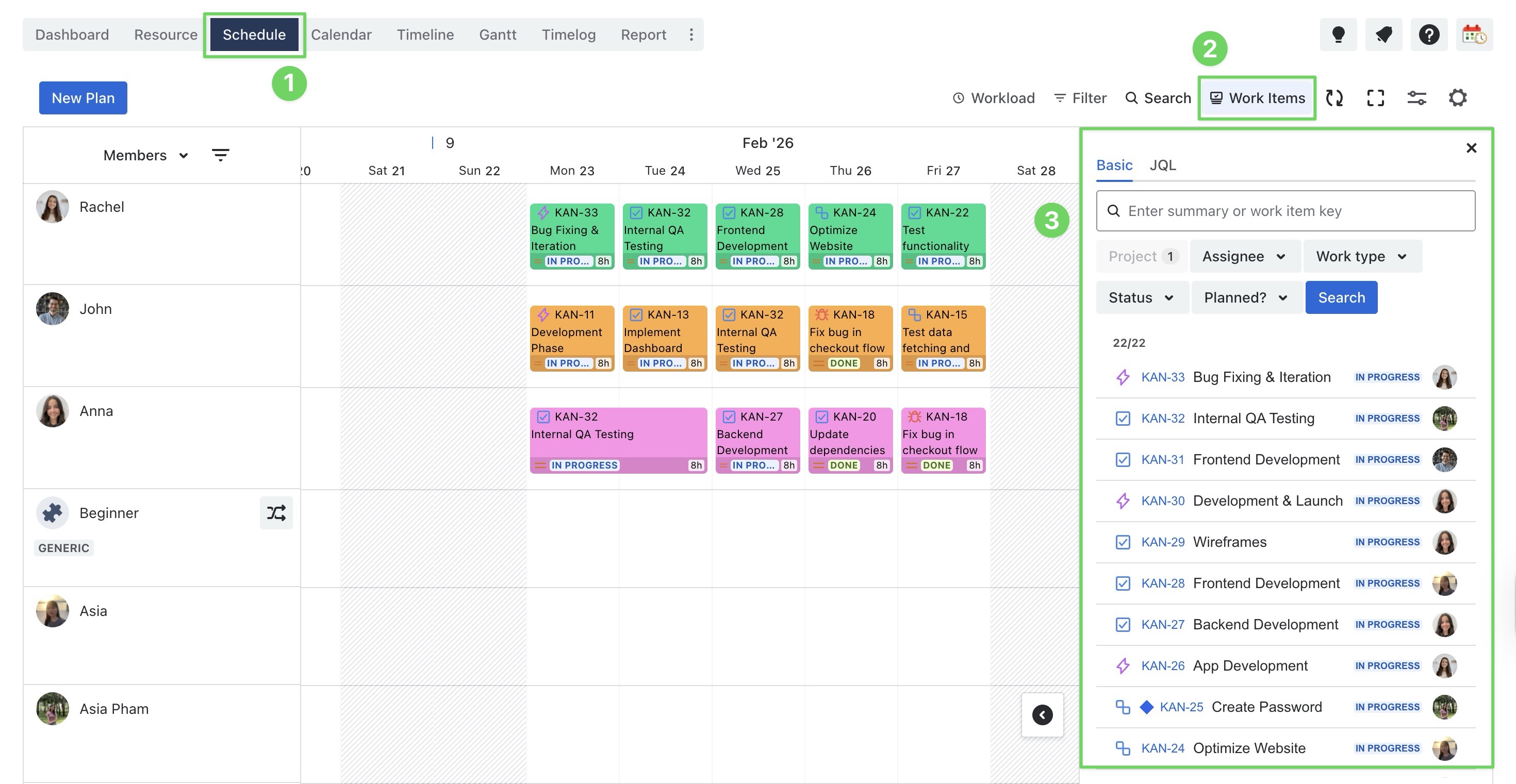Toggle the Work Items panel
1516x784 pixels.
pos(1257,98)
